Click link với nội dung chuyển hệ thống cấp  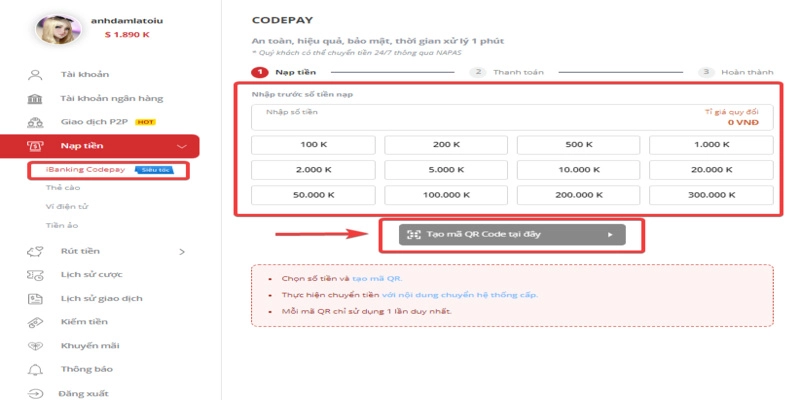pos(459,295)
